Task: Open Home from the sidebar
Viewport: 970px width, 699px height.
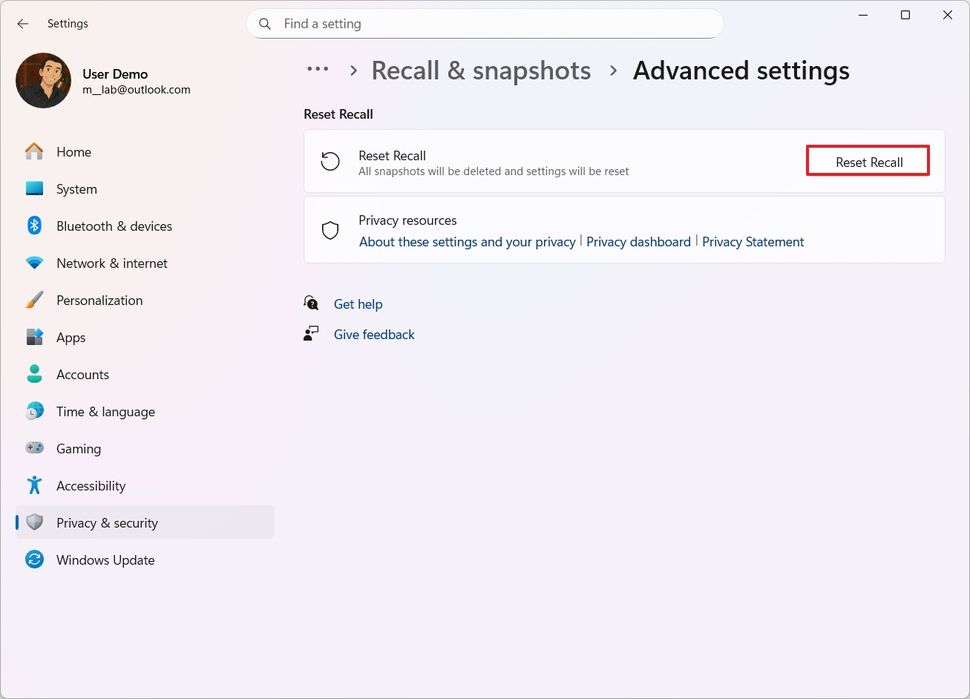Action: tap(73, 151)
